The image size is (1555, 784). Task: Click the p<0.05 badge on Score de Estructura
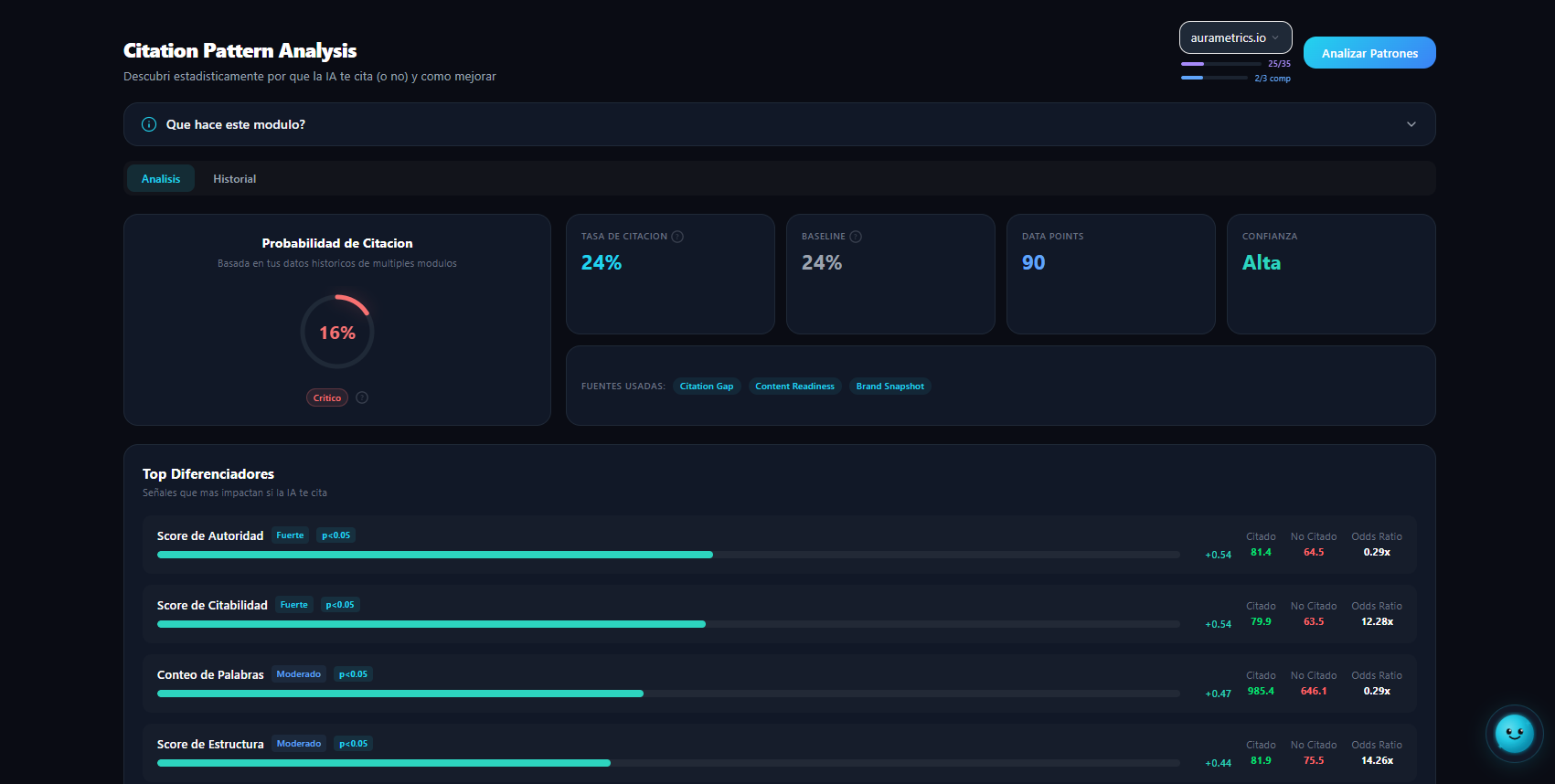(x=353, y=744)
